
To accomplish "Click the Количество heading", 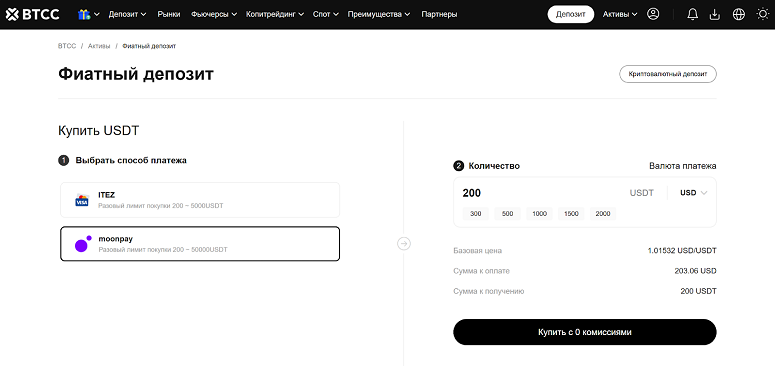I will tap(494, 166).
